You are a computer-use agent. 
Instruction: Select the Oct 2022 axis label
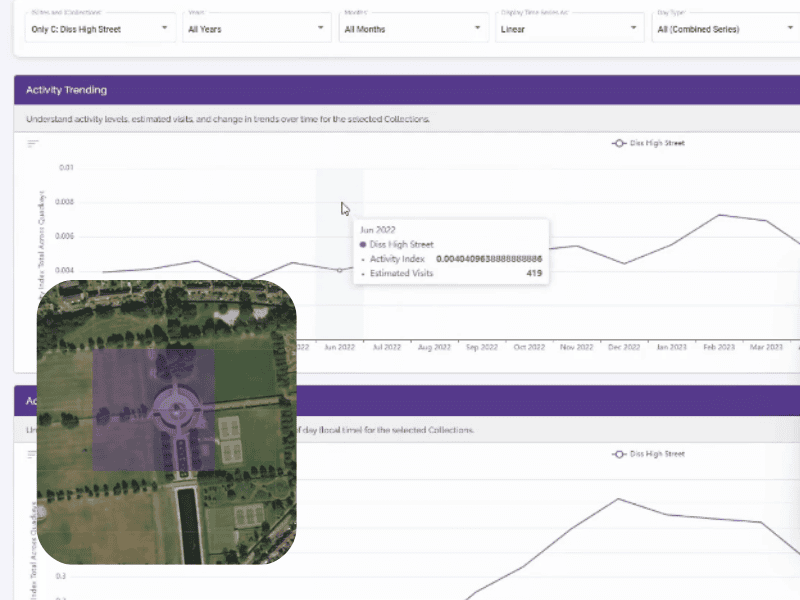pos(529,348)
